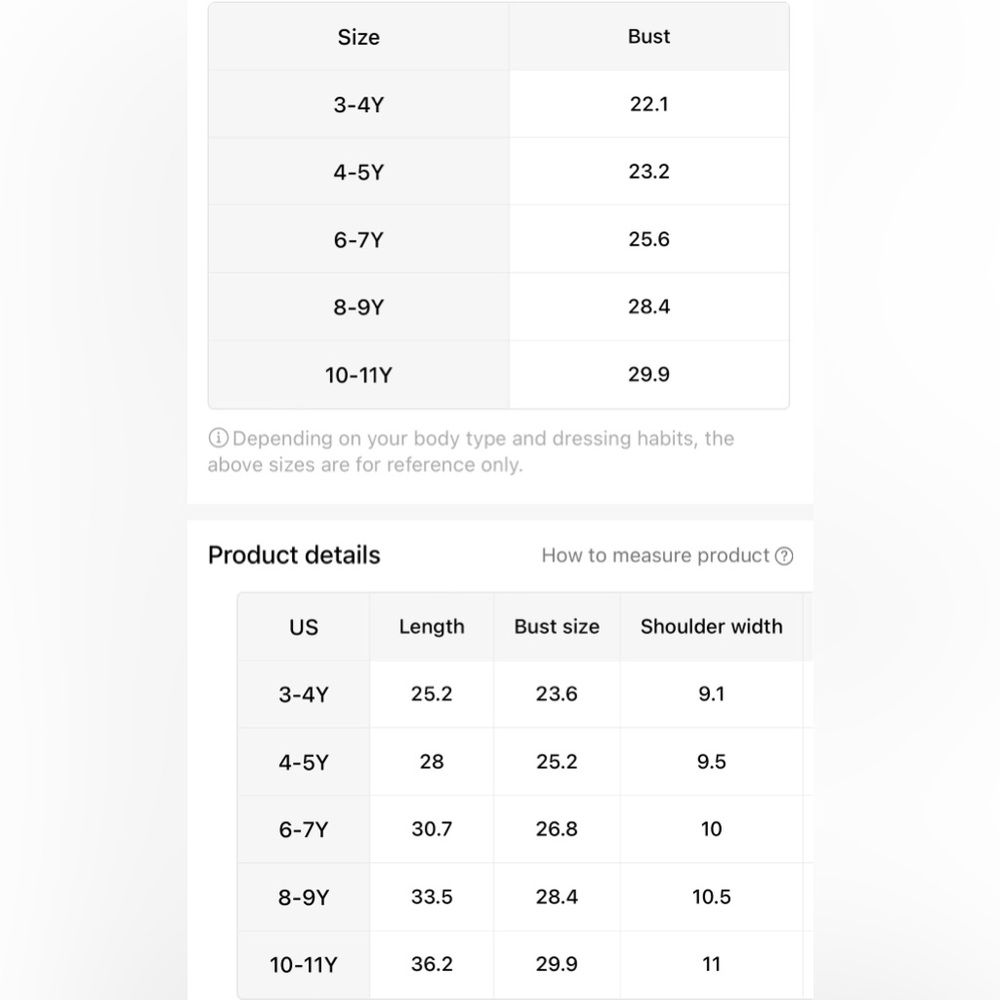The height and width of the screenshot is (1000, 1000).
Task: Click the Length column header
Action: pyautogui.click(x=431, y=626)
